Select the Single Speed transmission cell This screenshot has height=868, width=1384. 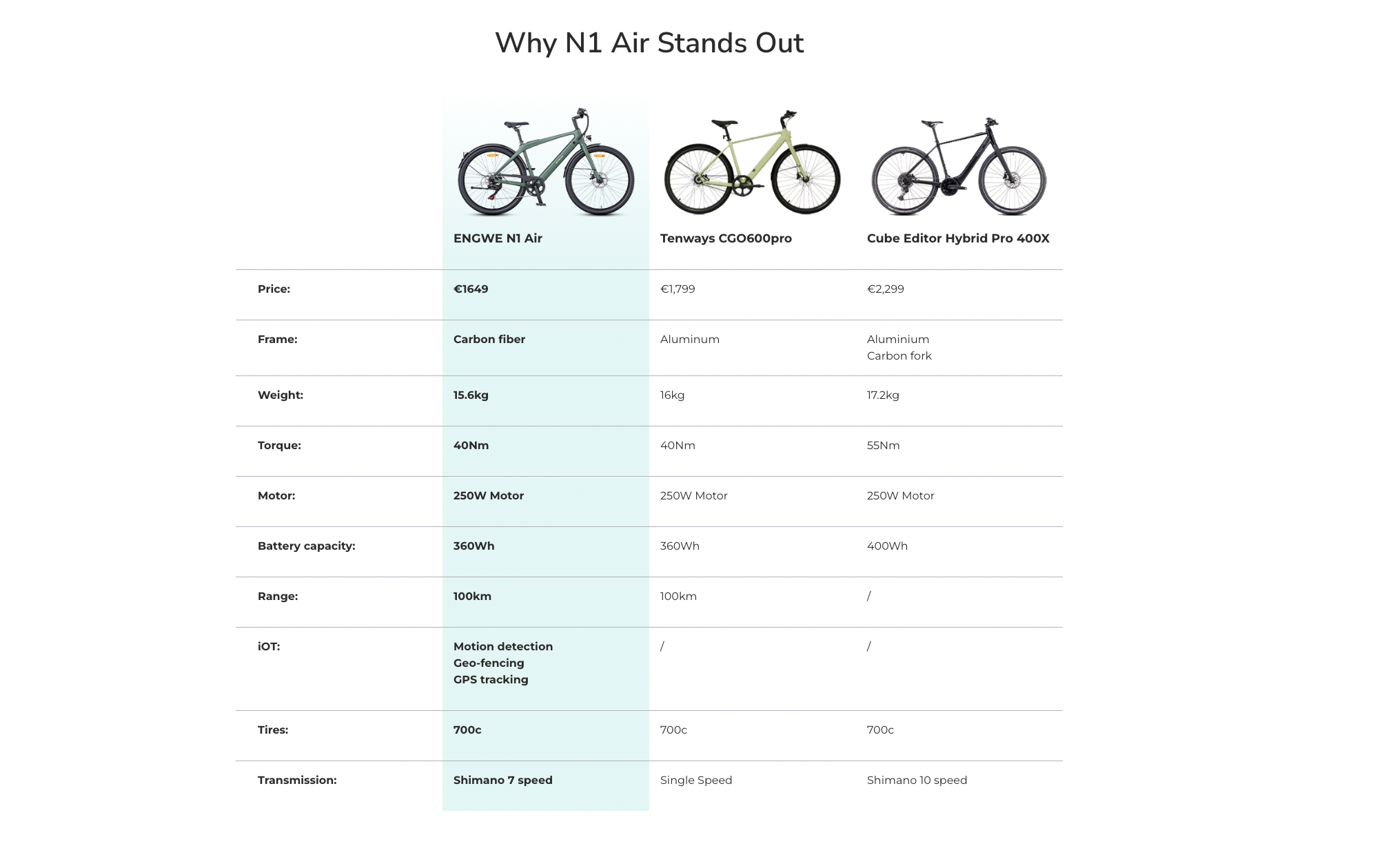pyautogui.click(x=696, y=781)
